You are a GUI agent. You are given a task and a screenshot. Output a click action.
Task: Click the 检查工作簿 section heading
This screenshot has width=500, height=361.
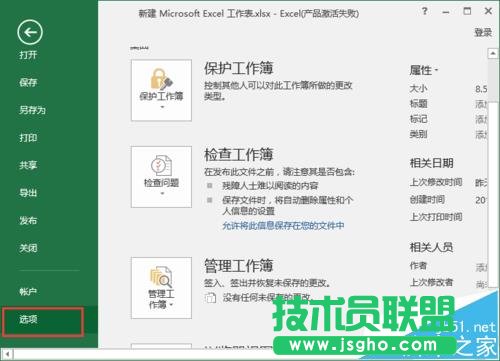point(239,154)
